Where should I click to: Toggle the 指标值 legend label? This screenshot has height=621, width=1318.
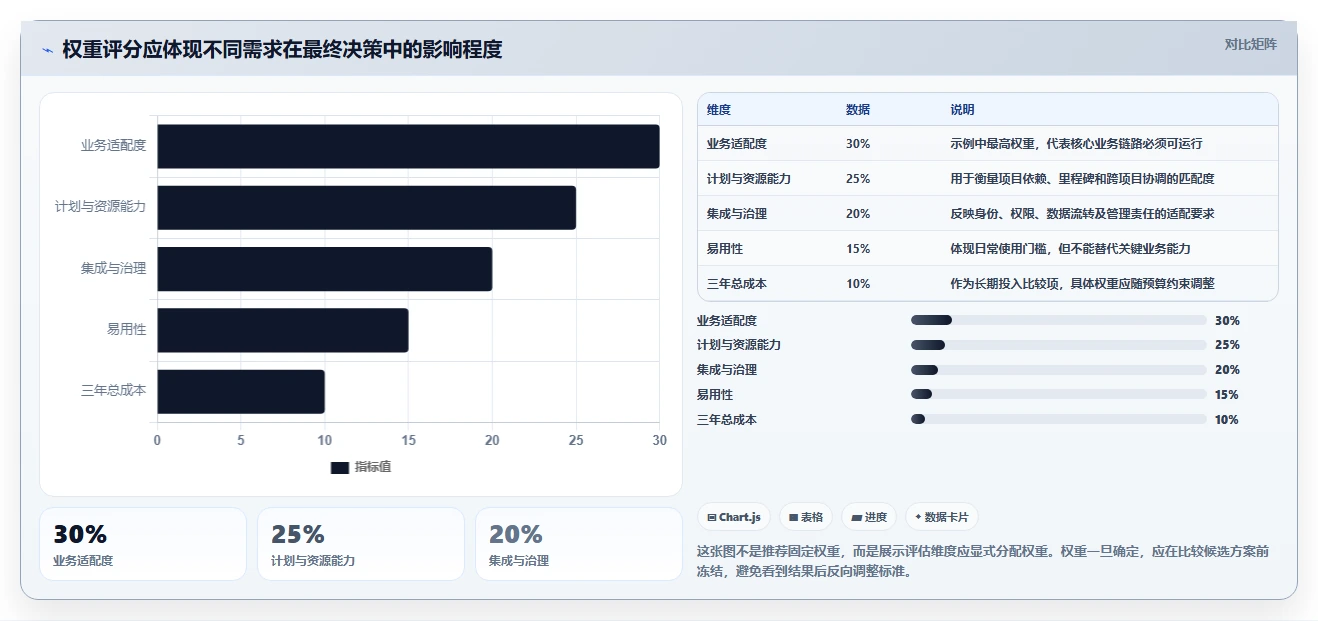[x=373, y=467]
